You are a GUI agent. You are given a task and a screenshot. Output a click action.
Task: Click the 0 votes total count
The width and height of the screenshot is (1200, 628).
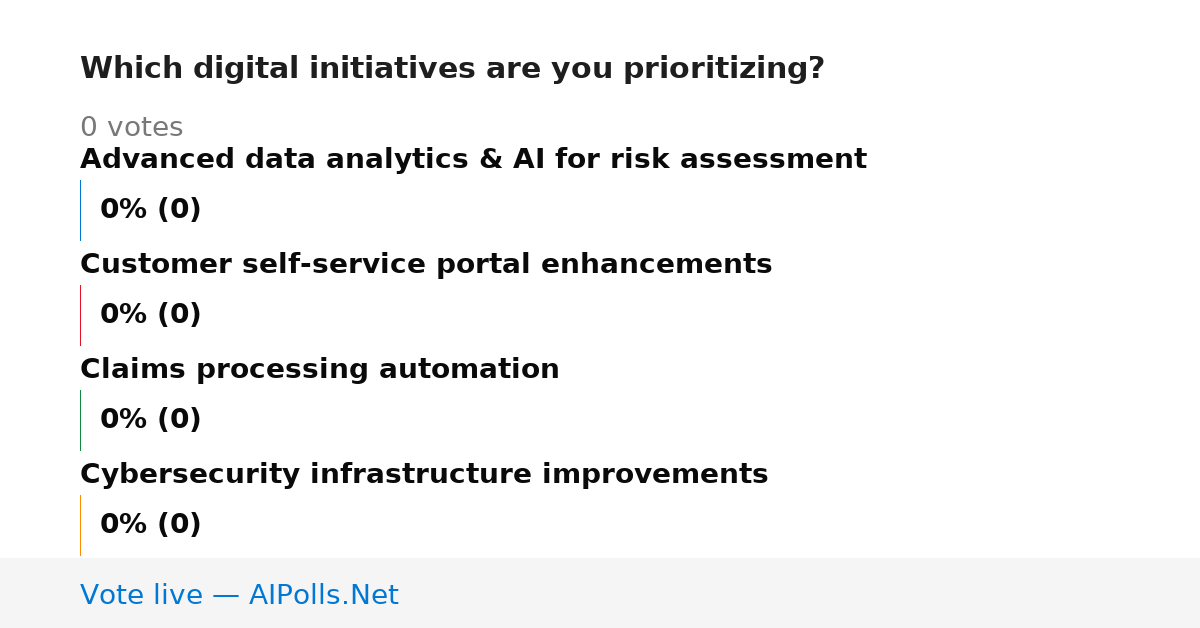131,128
